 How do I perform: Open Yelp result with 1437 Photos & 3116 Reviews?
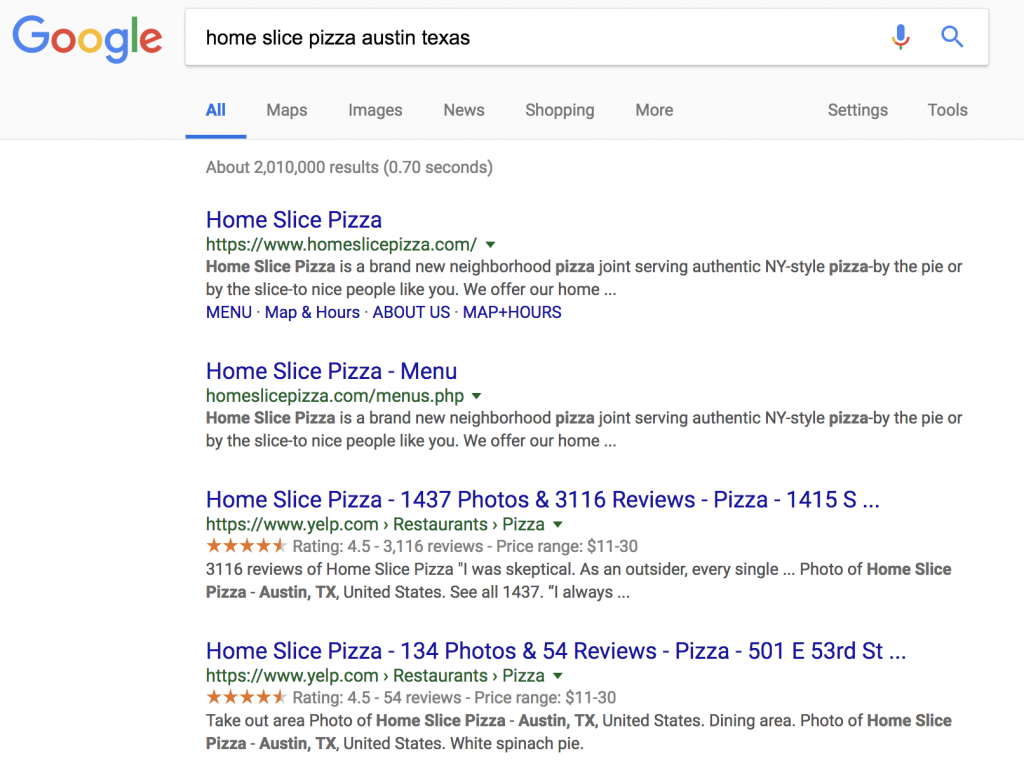tap(543, 500)
